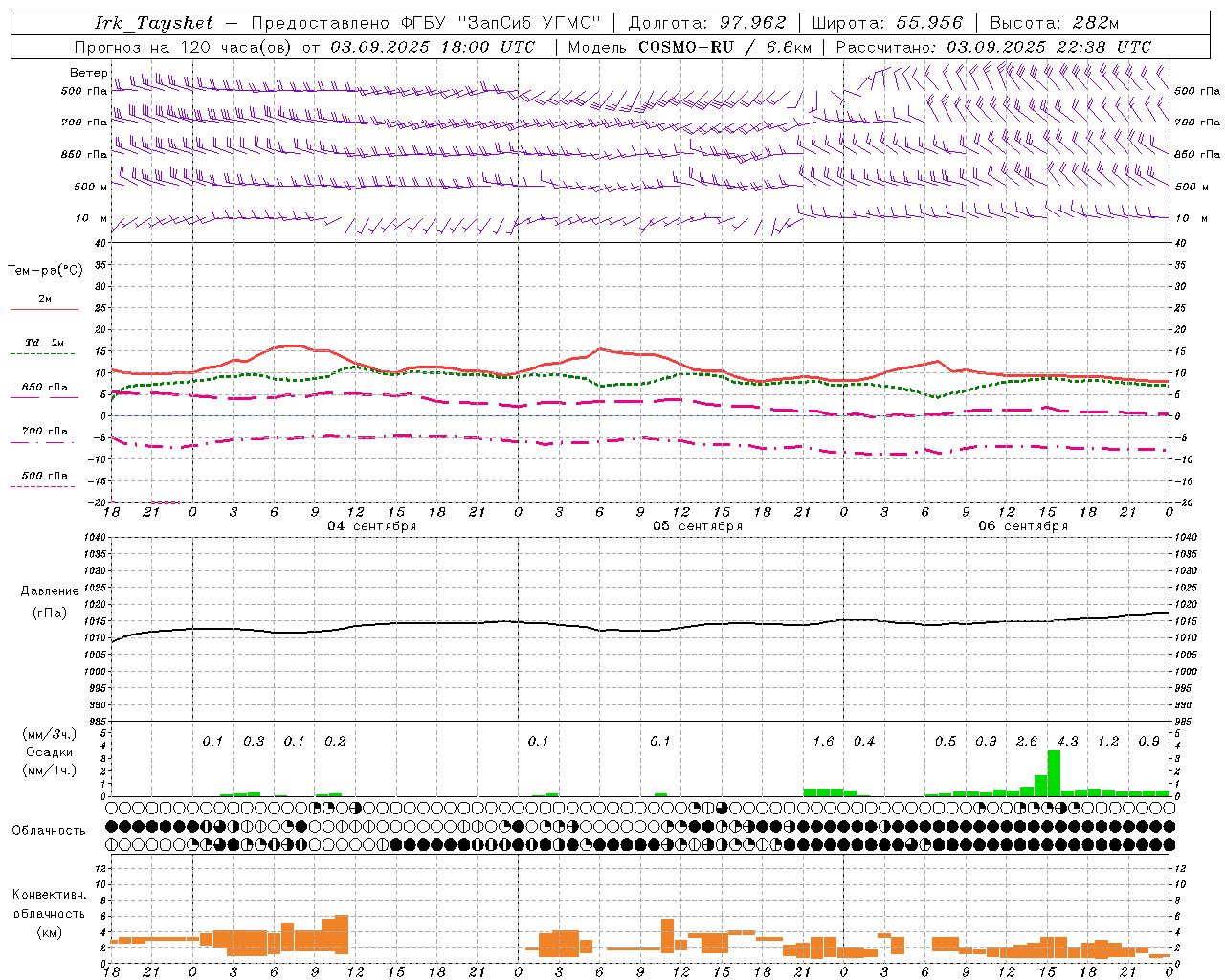Click the (мм/1ч.) precipitation unit label
This screenshot has height=980, width=1225.
(49, 770)
